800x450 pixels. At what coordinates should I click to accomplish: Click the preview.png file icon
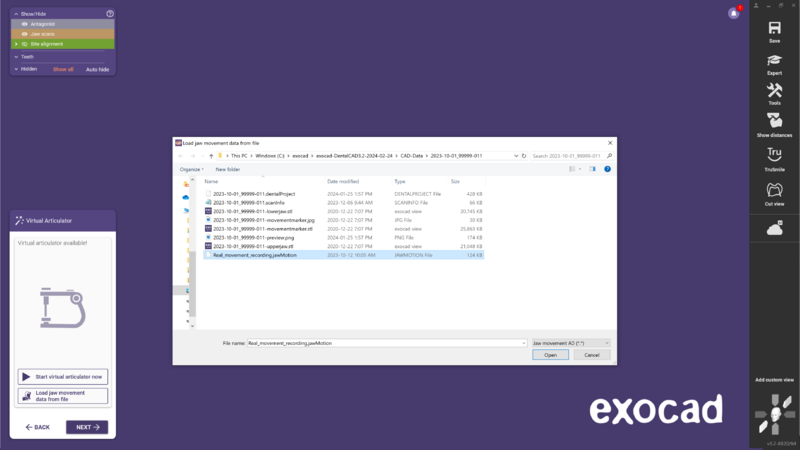point(208,237)
